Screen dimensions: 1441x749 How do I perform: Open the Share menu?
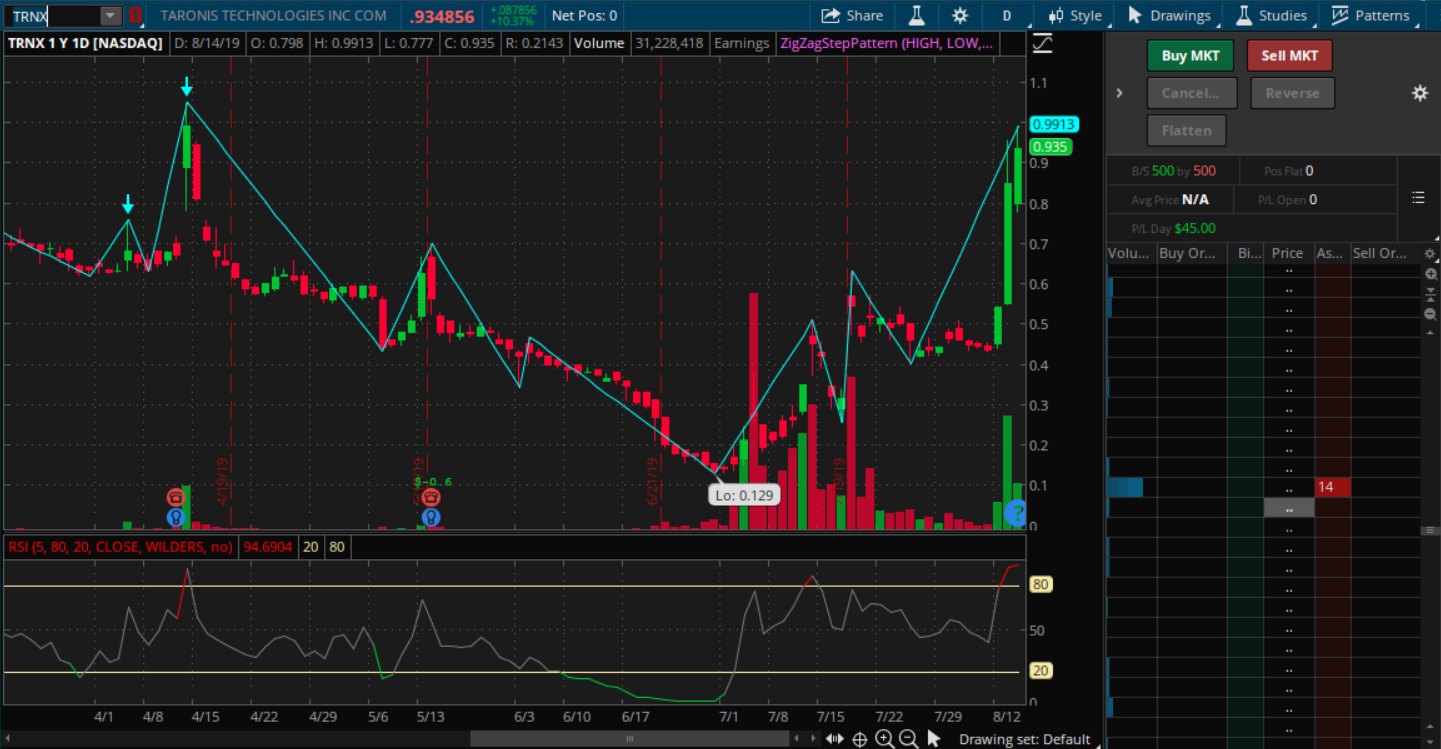point(852,16)
